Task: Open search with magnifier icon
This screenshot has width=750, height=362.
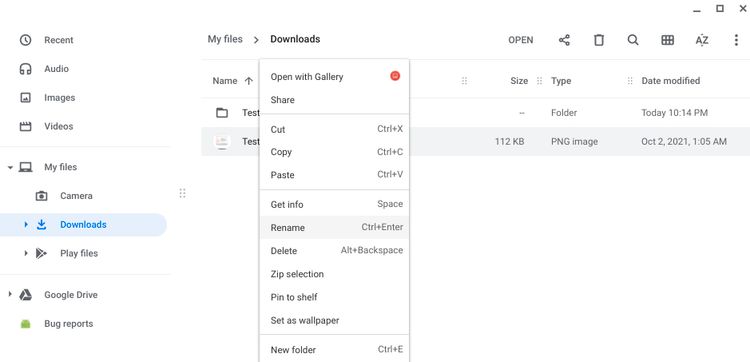Action: [633, 40]
